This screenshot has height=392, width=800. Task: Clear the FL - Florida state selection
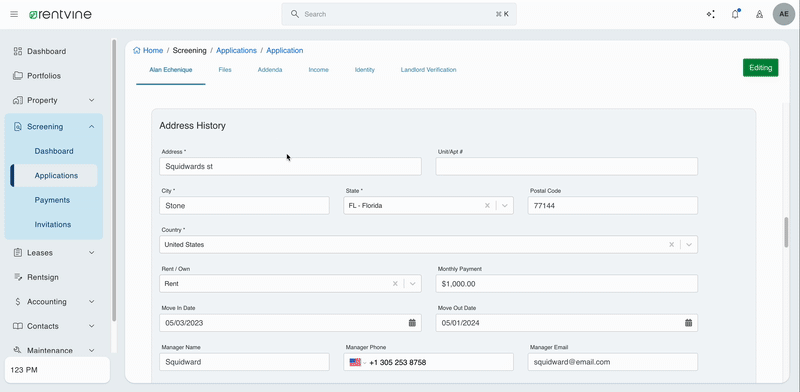487,206
